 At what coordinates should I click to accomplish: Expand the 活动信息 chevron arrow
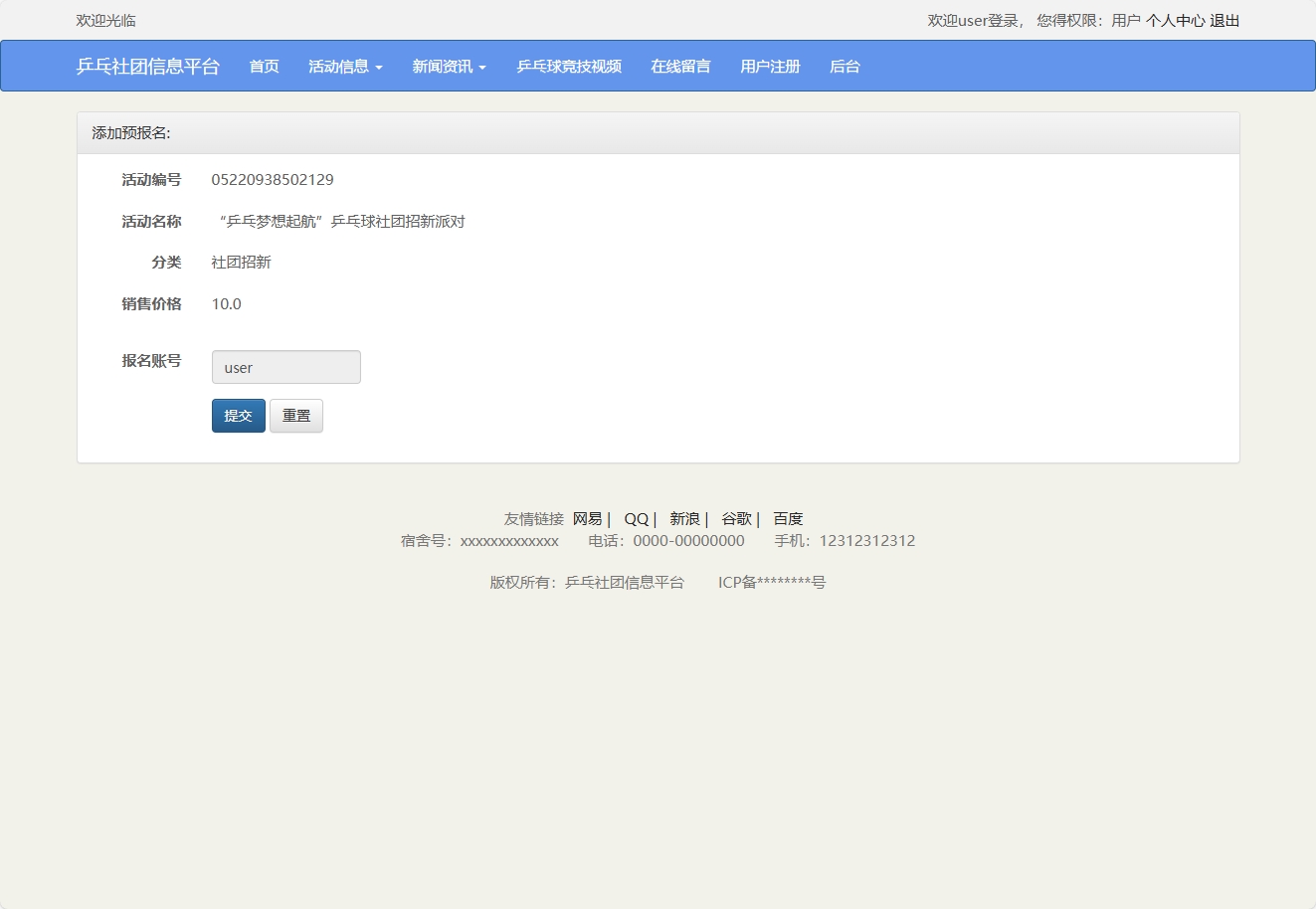point(381,70)
